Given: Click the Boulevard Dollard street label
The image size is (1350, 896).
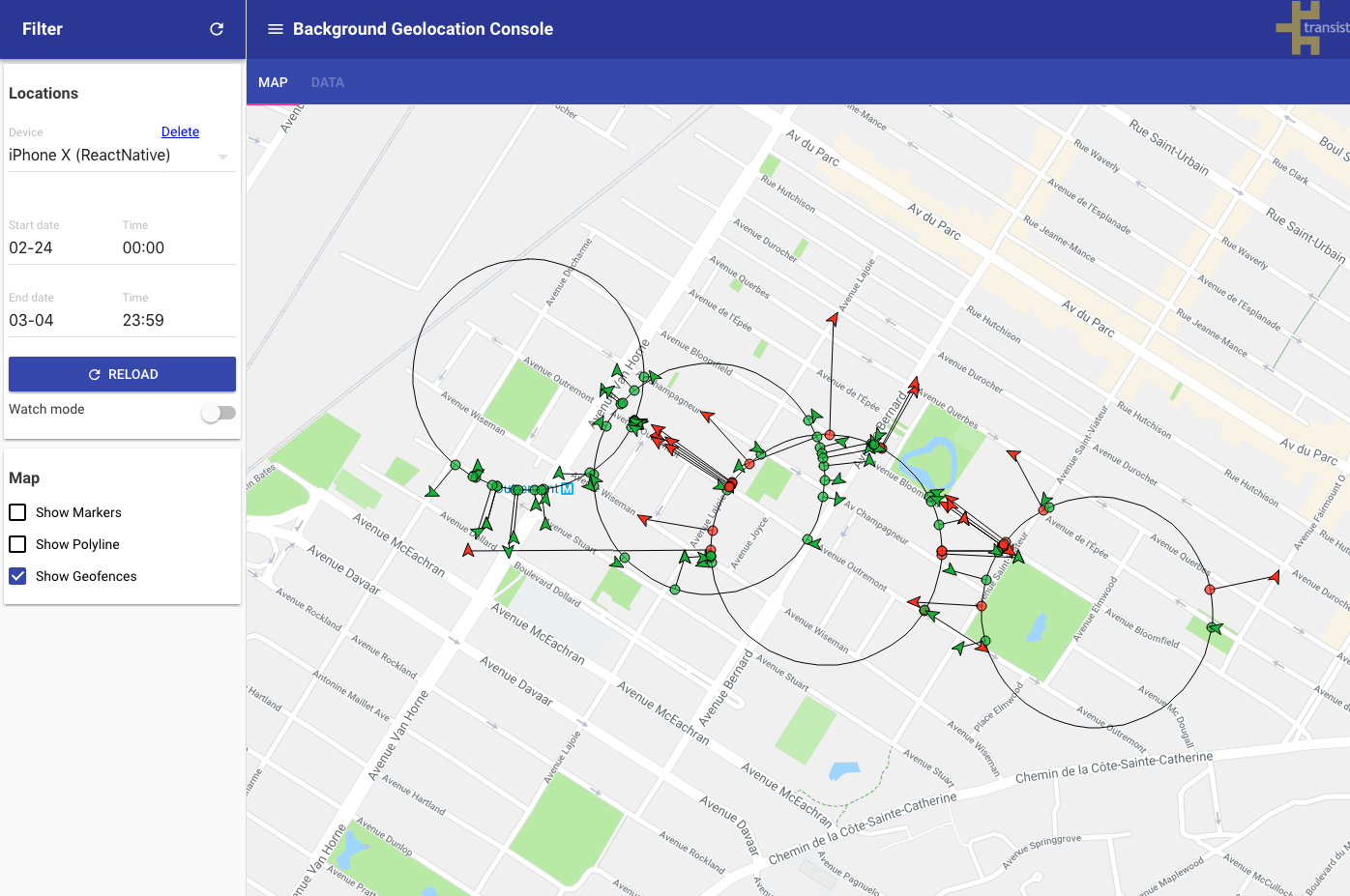Looking at the screenshot, I should click(547, 585).
